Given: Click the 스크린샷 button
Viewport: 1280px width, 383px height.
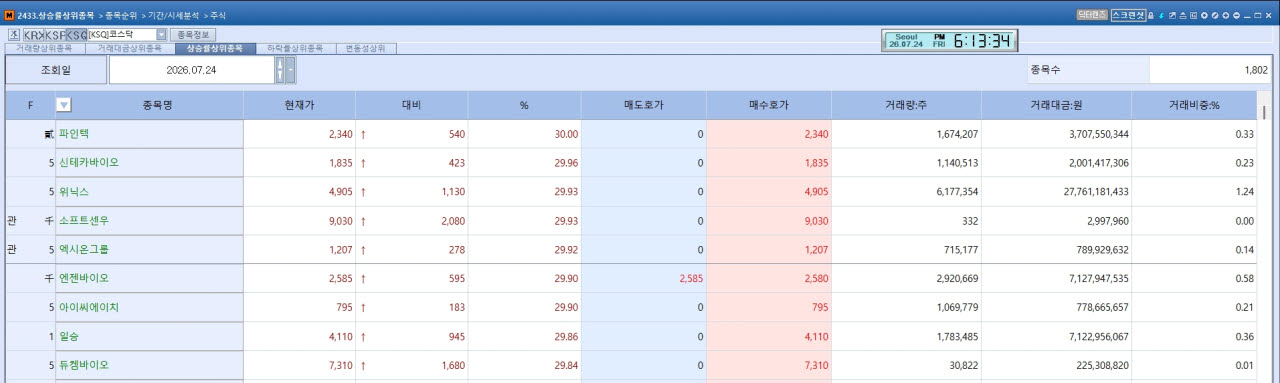Looking at the screenshot, I should point(1128,15).
